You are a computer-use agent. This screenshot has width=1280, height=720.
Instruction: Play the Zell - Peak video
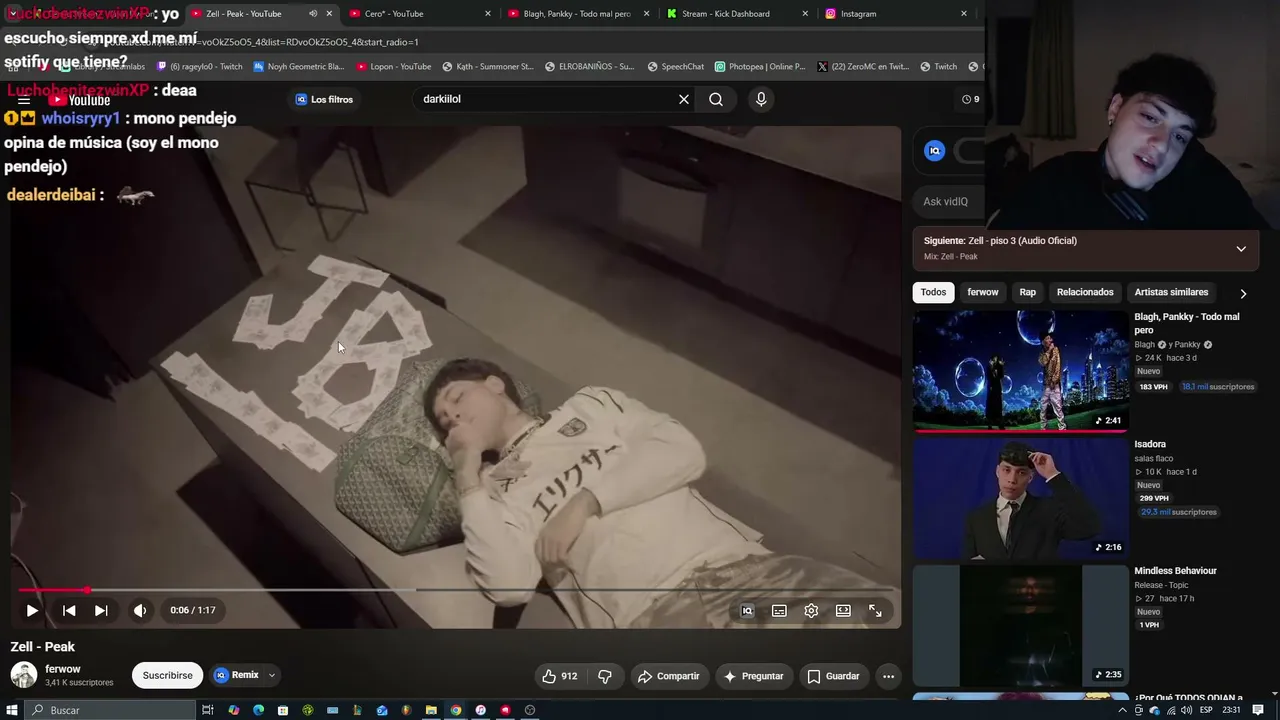(x=32, y=610)
